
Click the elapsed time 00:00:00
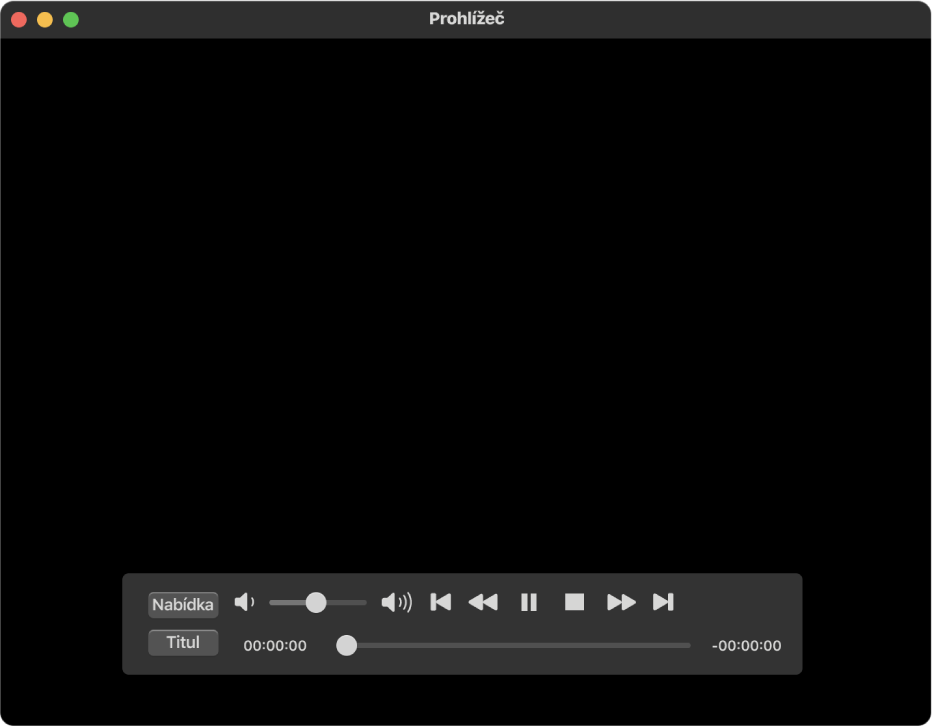[x=275, y=646]
